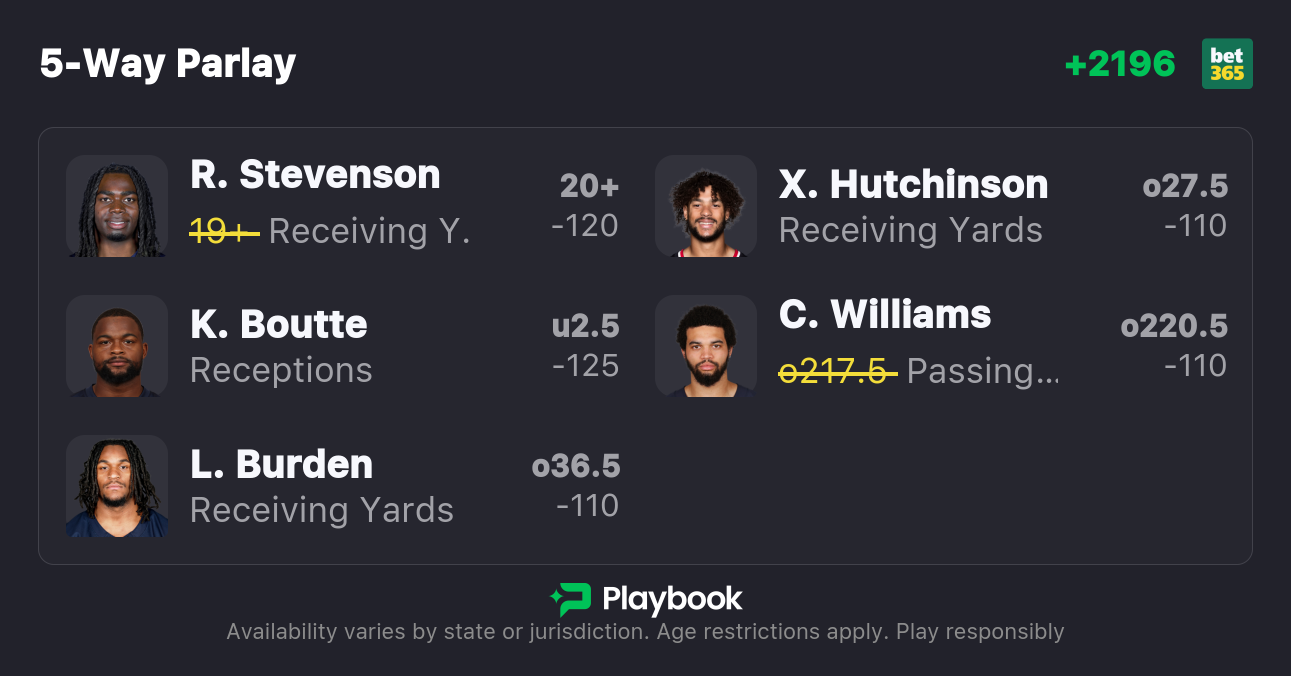The width and height of the screenshot is (1291, 676).
Task: Select the X. Hutchinson player name
Action: [x=913, y=184]
